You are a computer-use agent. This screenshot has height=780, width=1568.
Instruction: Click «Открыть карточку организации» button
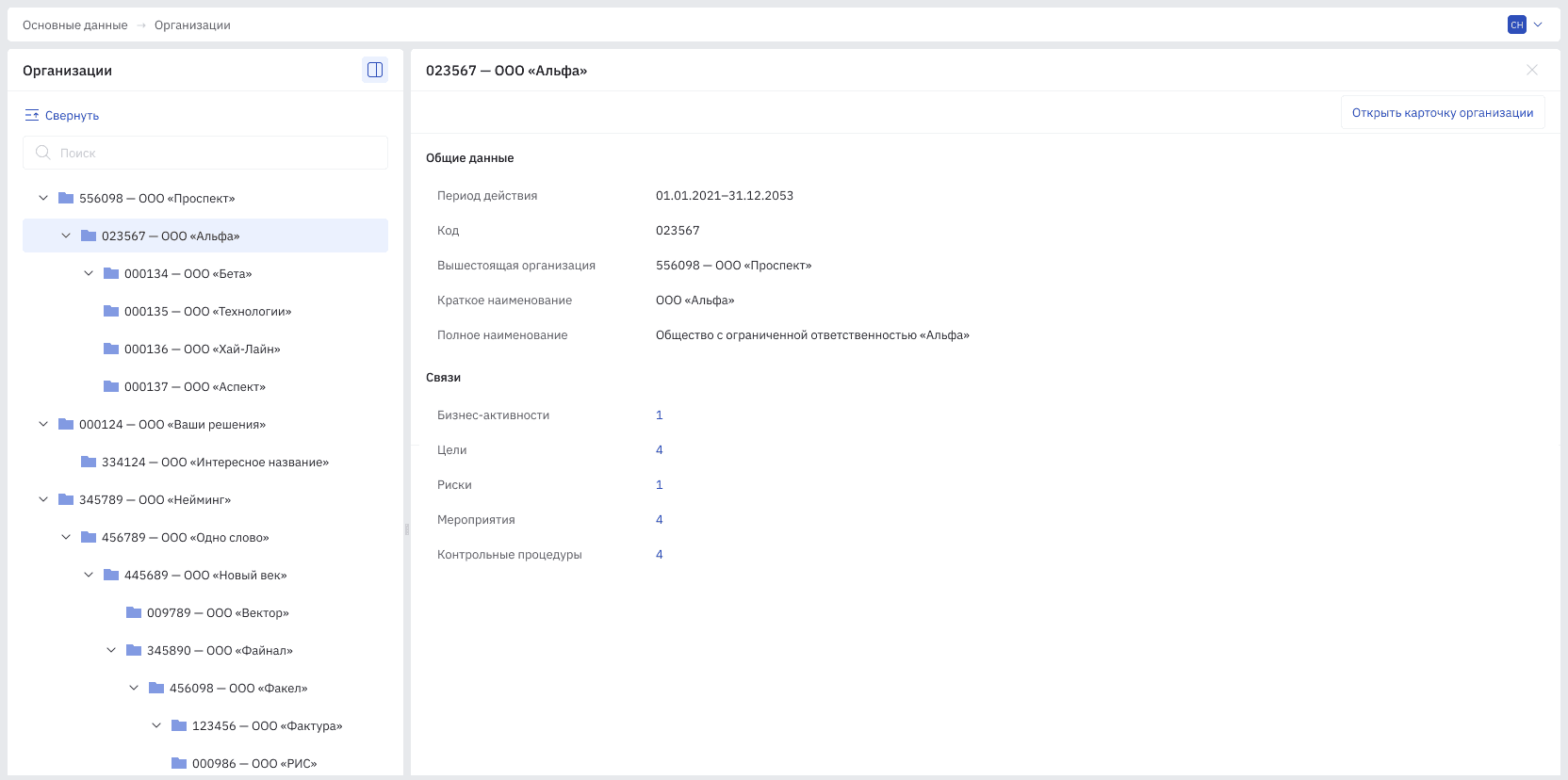1443,112
